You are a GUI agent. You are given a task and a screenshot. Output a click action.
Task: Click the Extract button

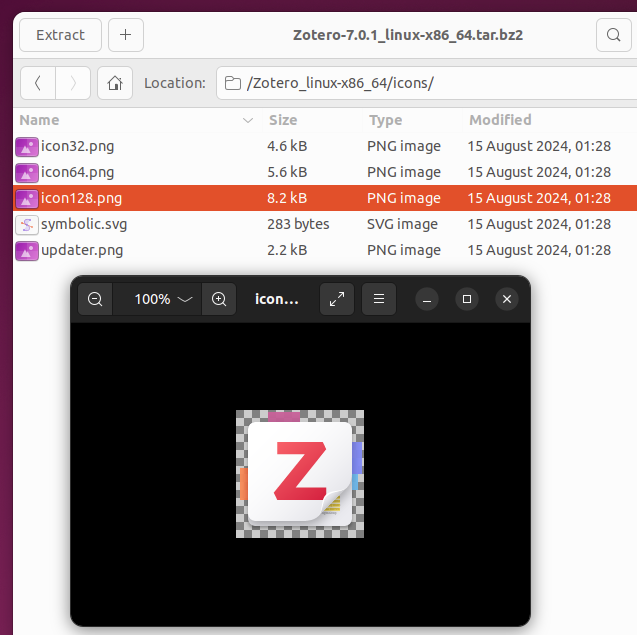click(x=60, y=35)
